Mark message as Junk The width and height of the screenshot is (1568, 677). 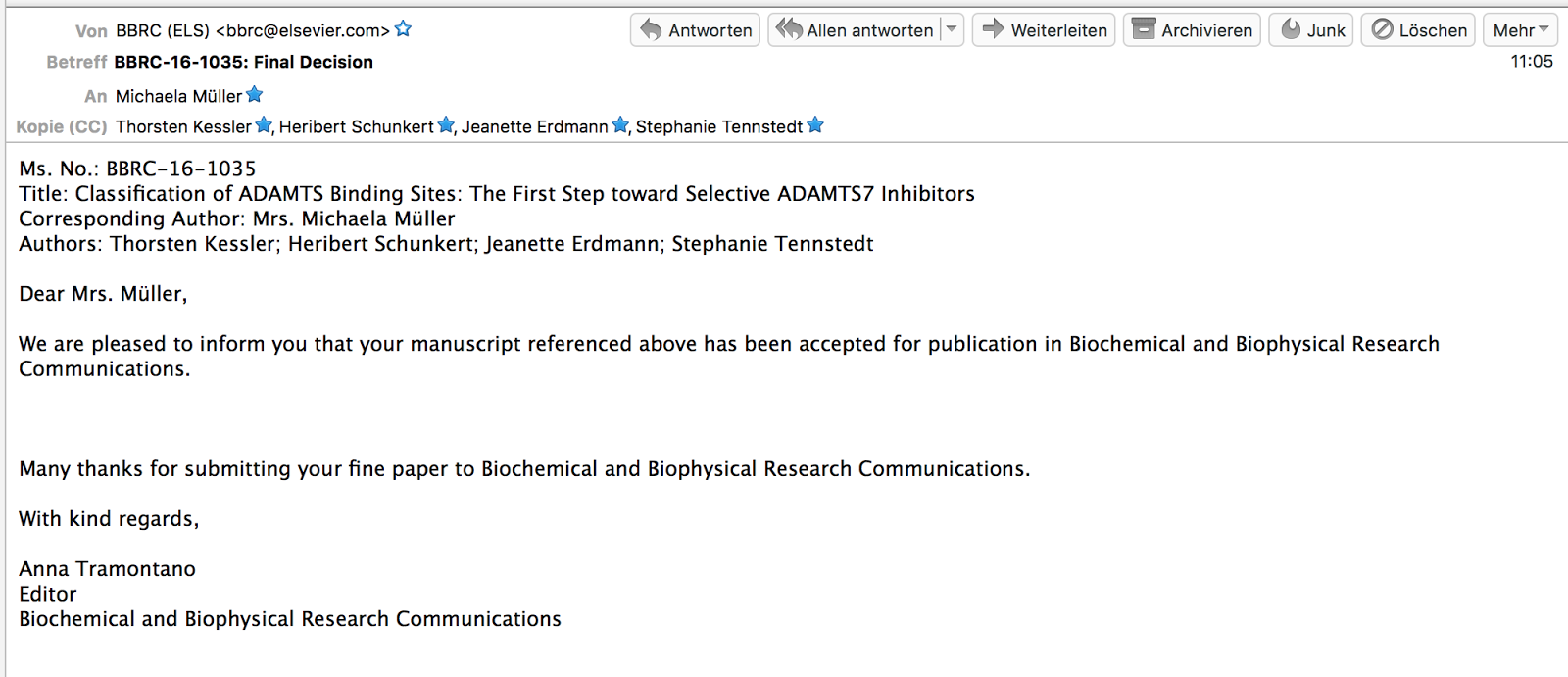pyautogui.click(x=1312, y=30)
